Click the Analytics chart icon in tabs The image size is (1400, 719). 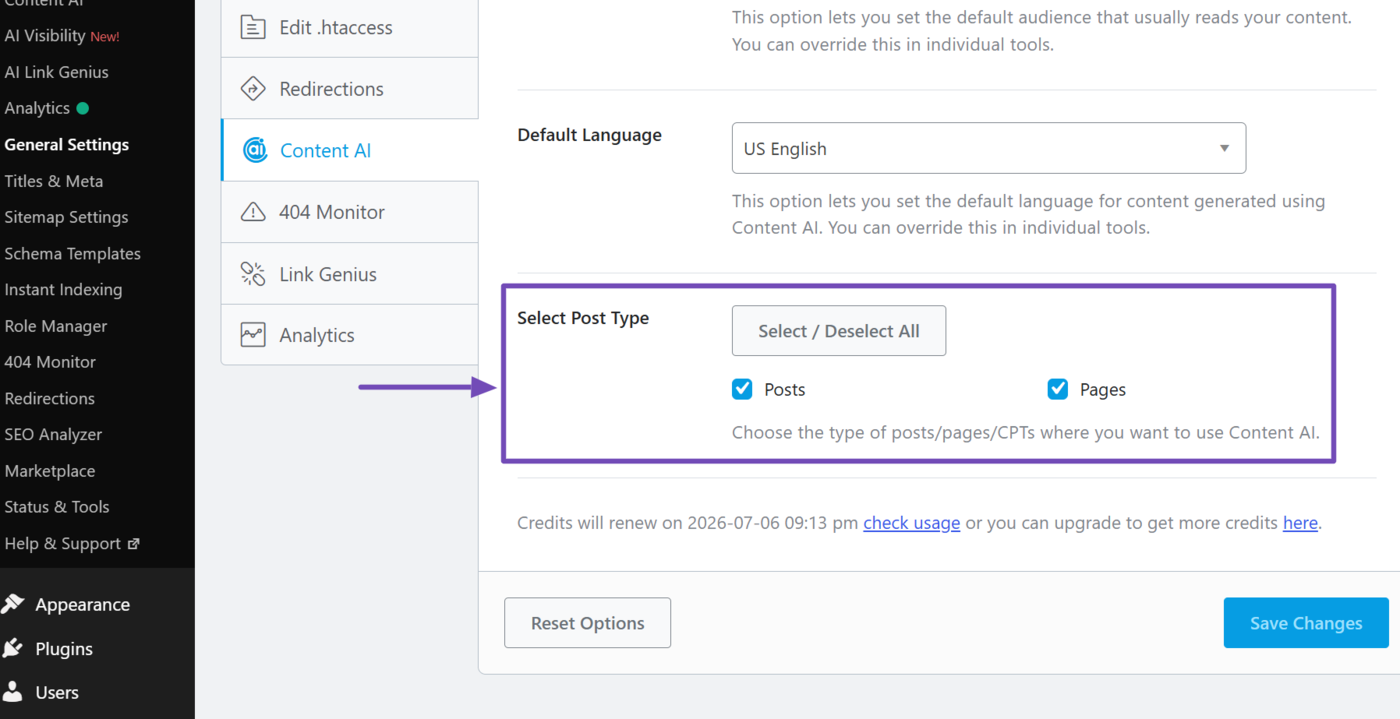click(253, 335)
